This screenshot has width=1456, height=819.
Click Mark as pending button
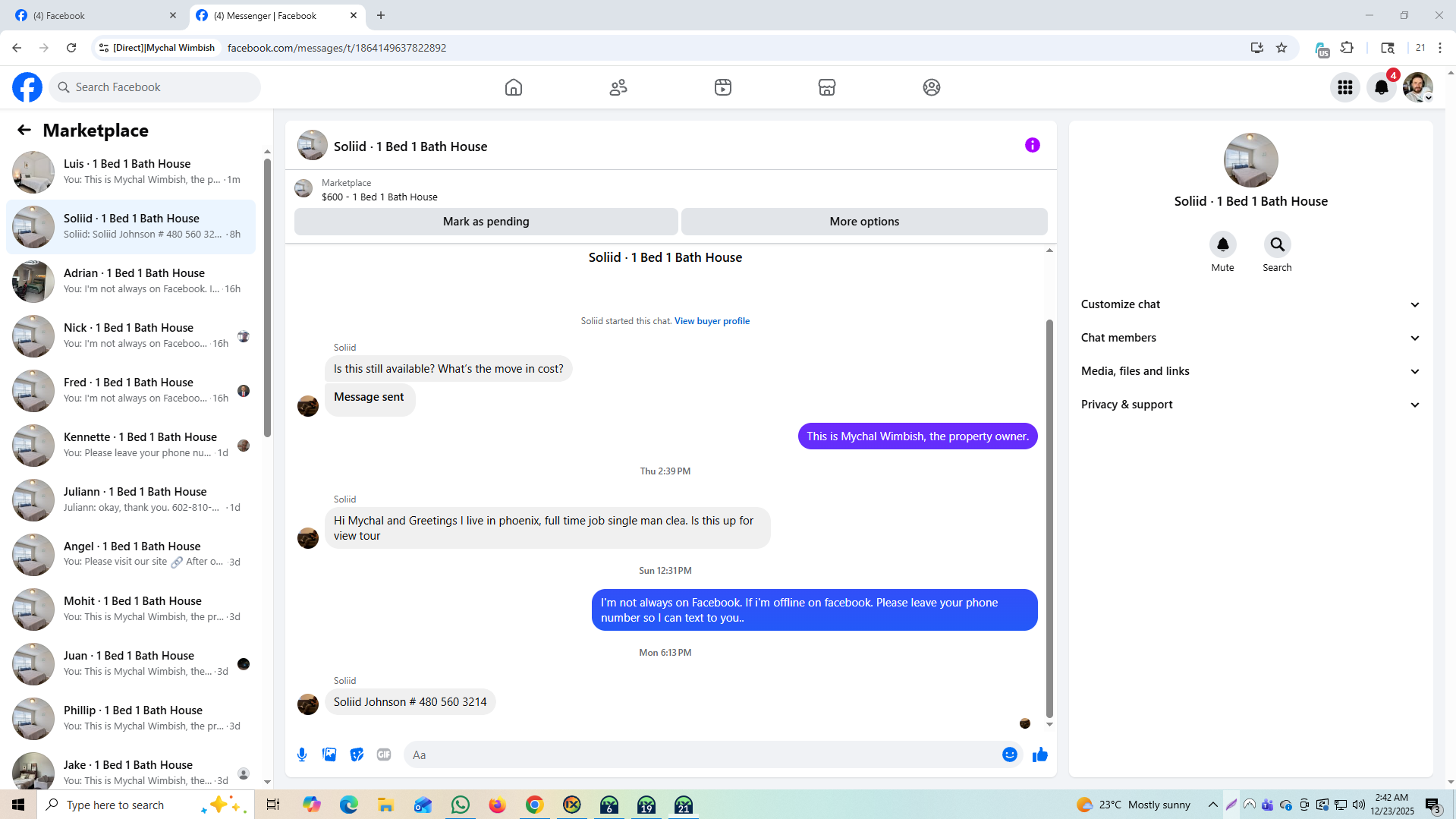click(x=486, y=222)
